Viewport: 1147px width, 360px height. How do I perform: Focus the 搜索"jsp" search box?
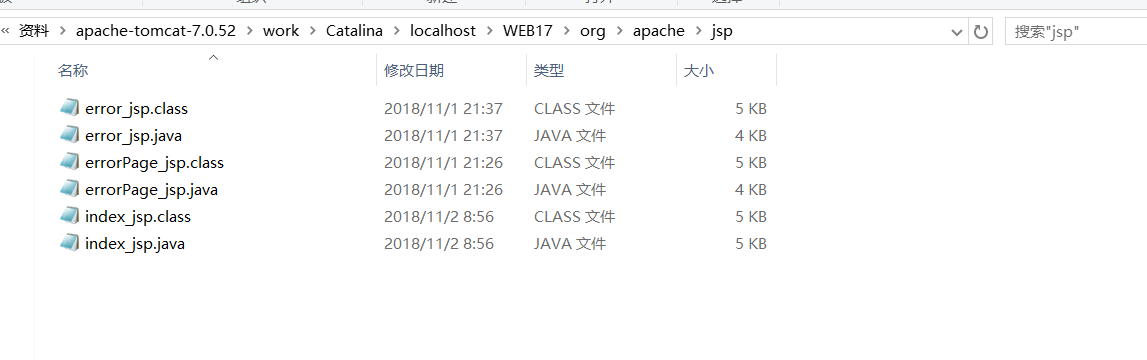coord(1075,32)
